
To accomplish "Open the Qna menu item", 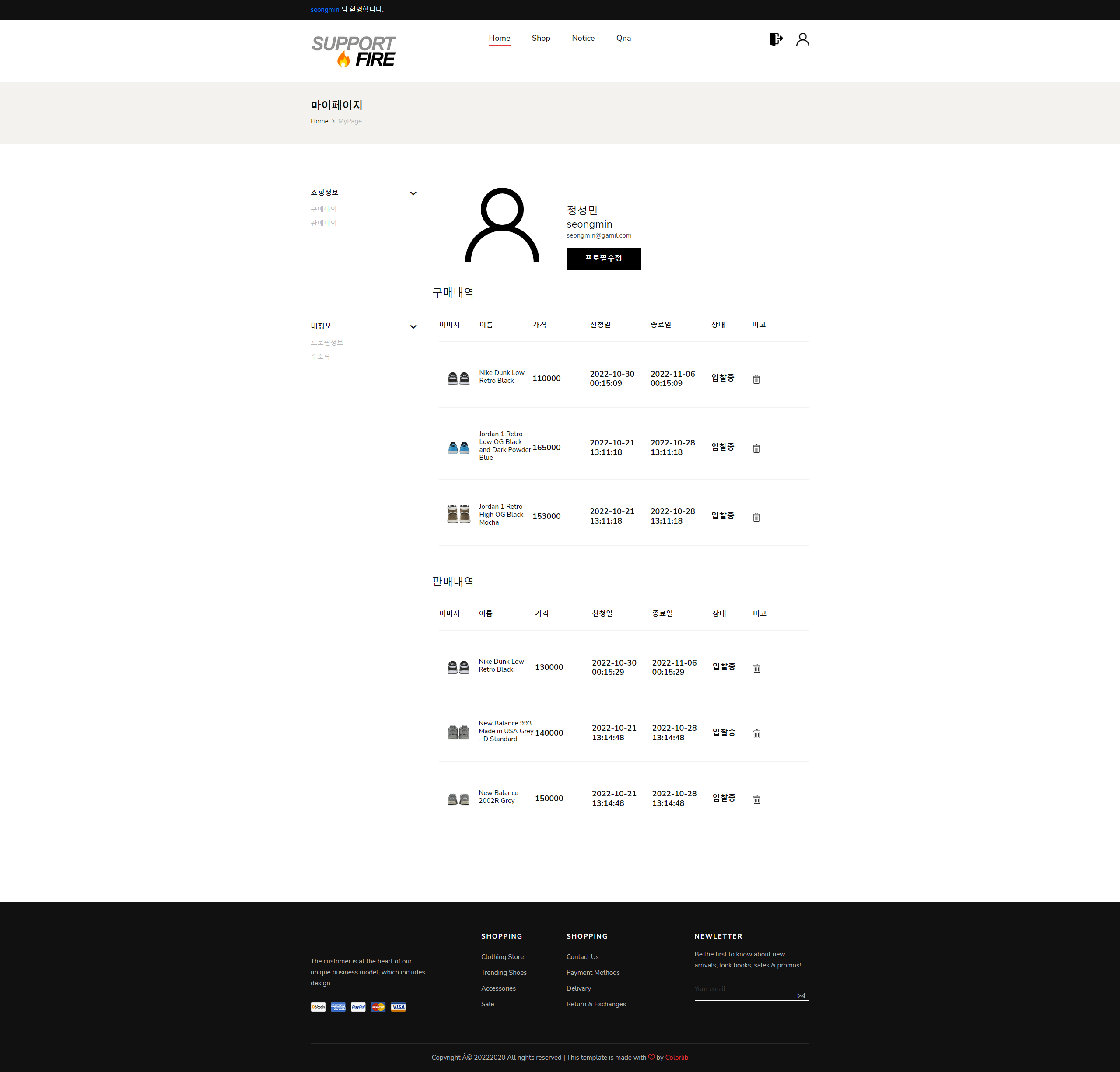I will 623,38.
